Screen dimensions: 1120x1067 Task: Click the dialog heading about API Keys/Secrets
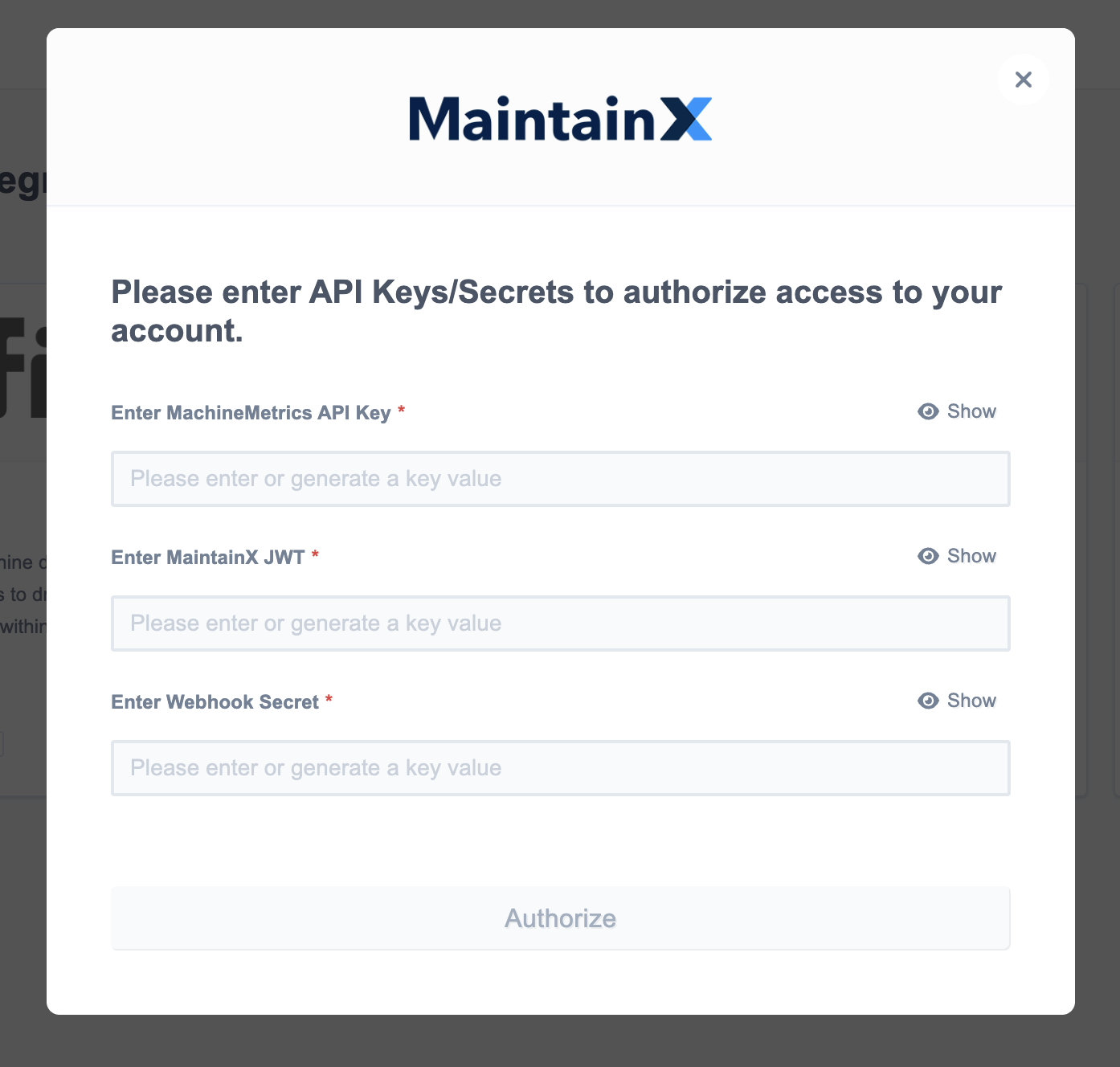coord(556,310)
